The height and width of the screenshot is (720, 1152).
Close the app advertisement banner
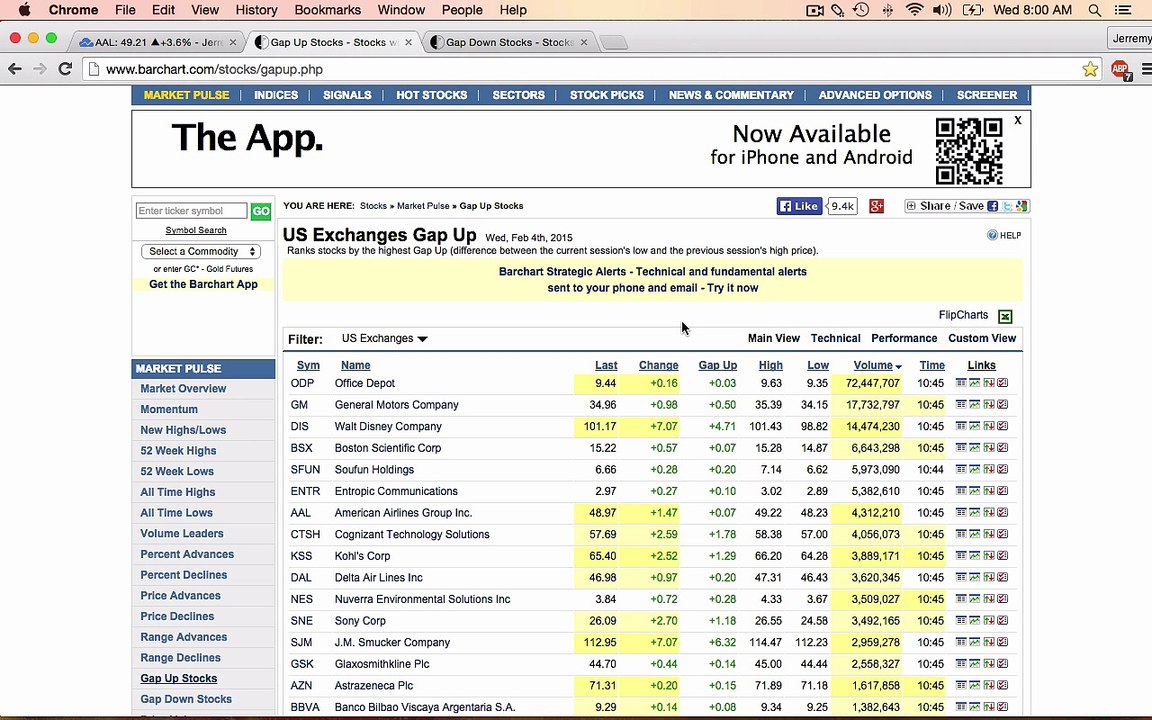(1018, 120)
